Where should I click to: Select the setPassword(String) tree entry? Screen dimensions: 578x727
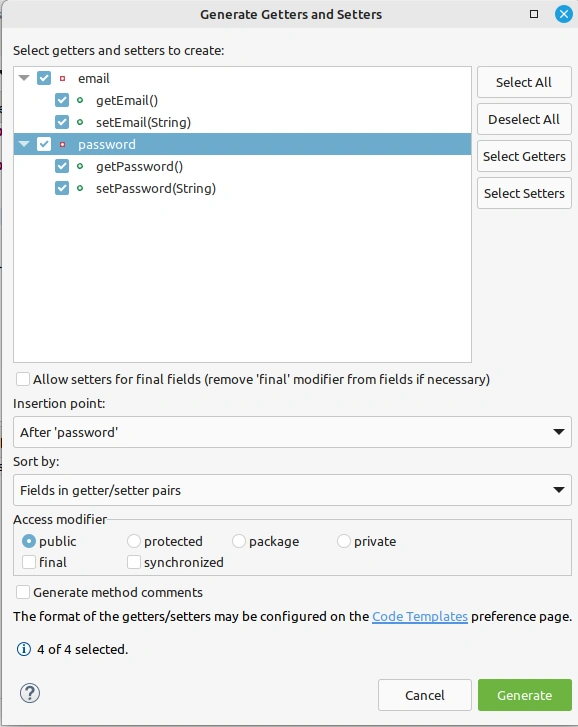[156, 189]
